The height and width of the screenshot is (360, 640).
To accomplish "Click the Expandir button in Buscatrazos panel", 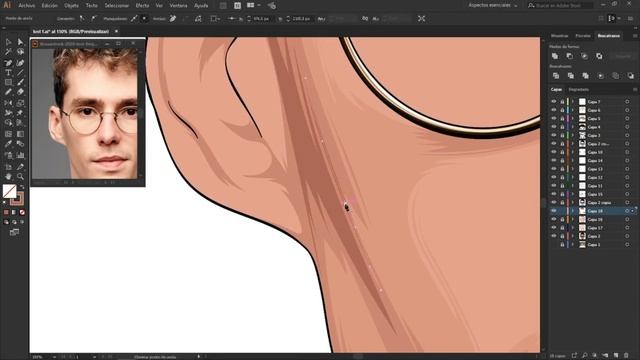I will [x=623, y=56].
